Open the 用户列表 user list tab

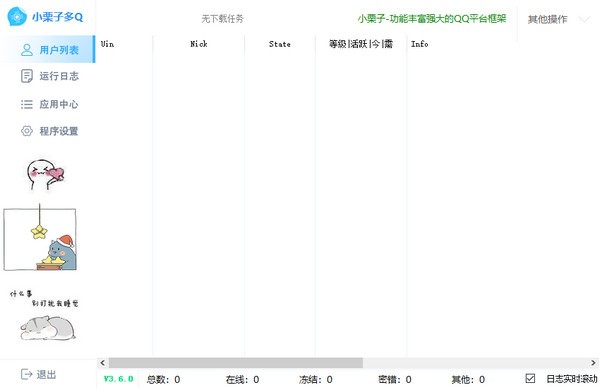pyautogui.click(x=47, y=49)
